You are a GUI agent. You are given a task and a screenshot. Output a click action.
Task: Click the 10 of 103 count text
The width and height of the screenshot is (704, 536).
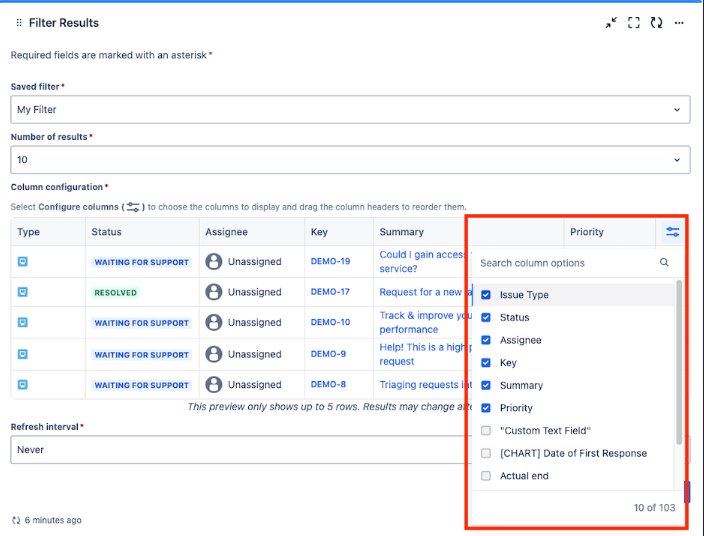[654, 508]
